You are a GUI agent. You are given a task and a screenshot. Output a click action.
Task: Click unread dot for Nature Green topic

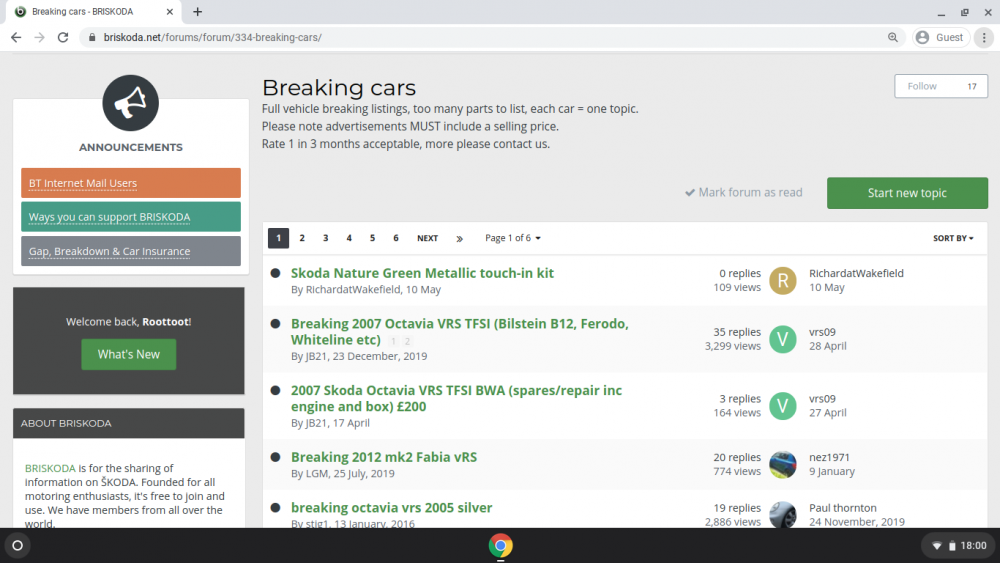(x=276, y=273)
